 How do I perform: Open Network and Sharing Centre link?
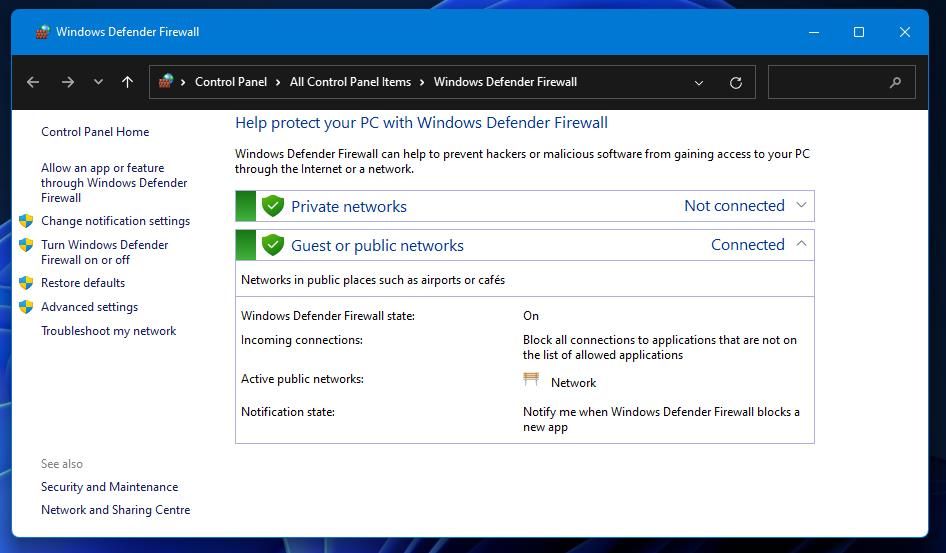coord(115,510)
